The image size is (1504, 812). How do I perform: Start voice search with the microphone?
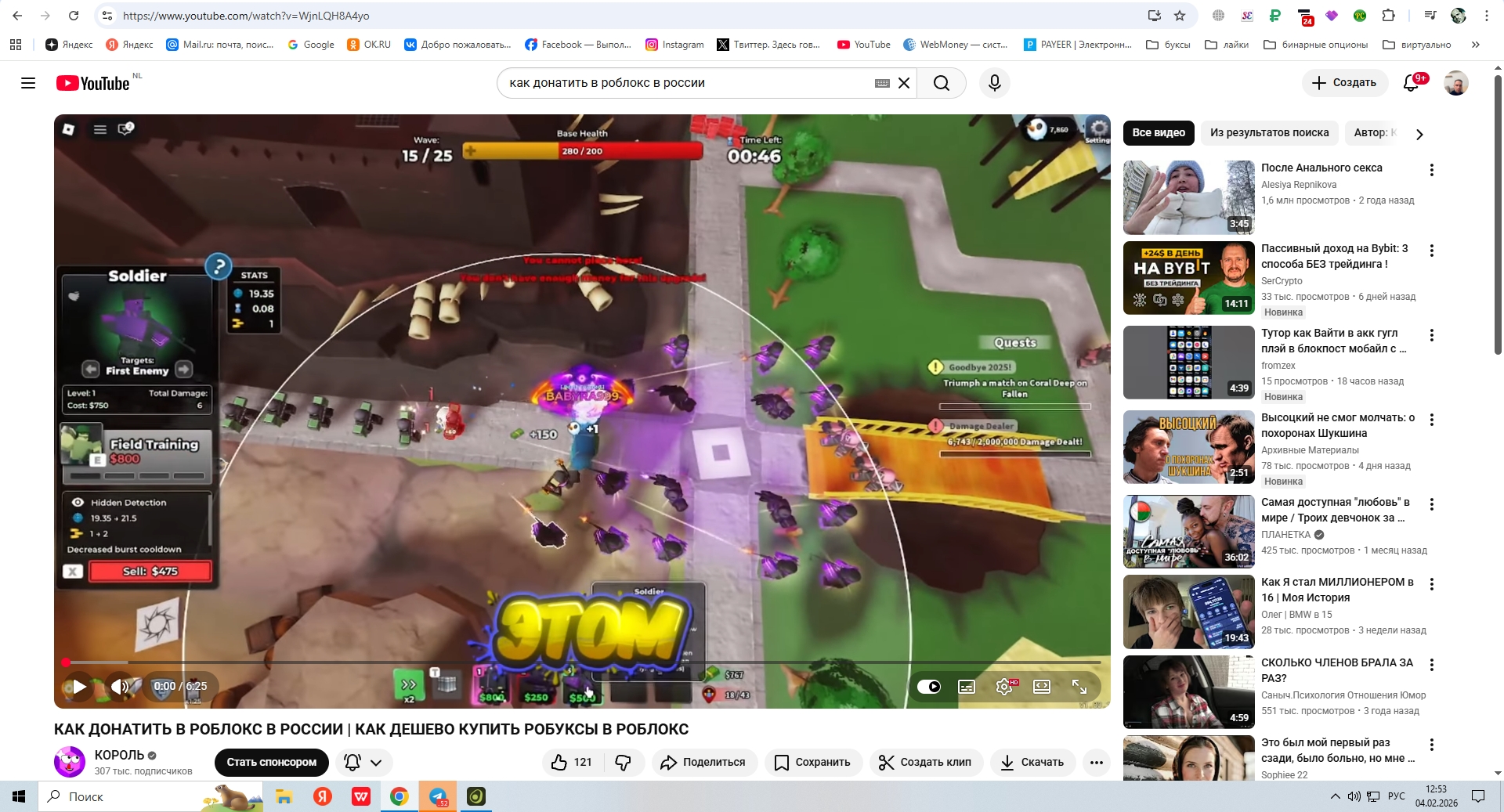click(x=995, y=83)
